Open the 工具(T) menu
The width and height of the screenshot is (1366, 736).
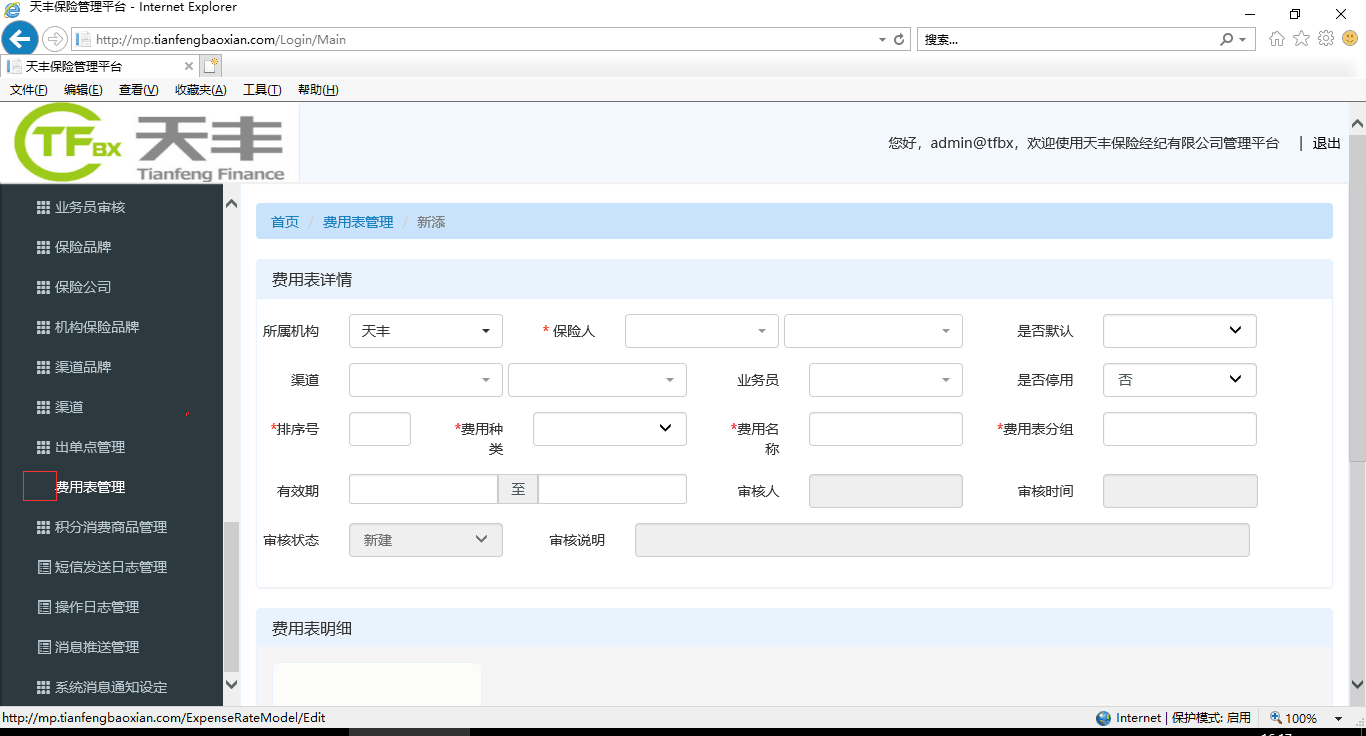click(x=262, y=90)
